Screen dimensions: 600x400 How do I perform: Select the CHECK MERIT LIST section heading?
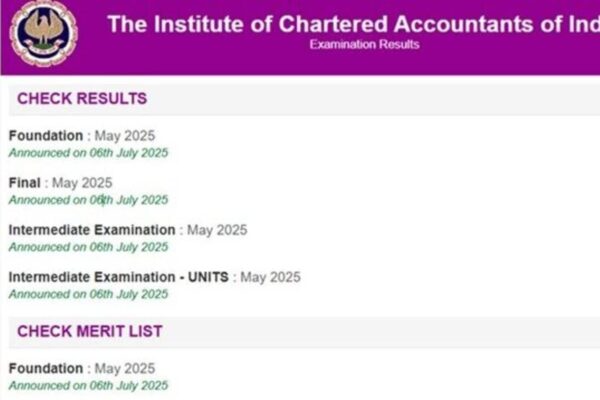pyautogui.click(x=90, y=331)
